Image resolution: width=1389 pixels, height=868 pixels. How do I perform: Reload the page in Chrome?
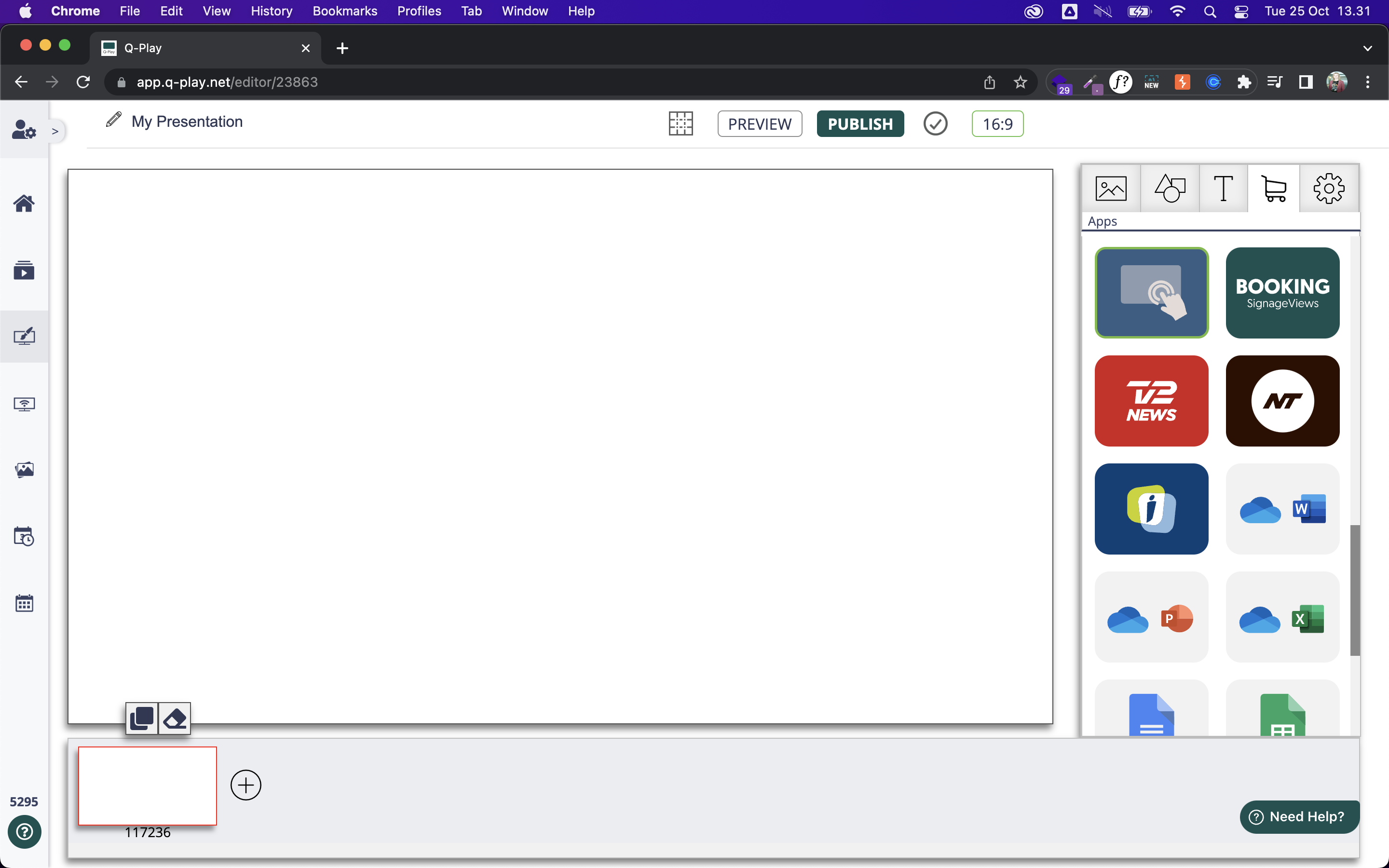tap(83, 82)
